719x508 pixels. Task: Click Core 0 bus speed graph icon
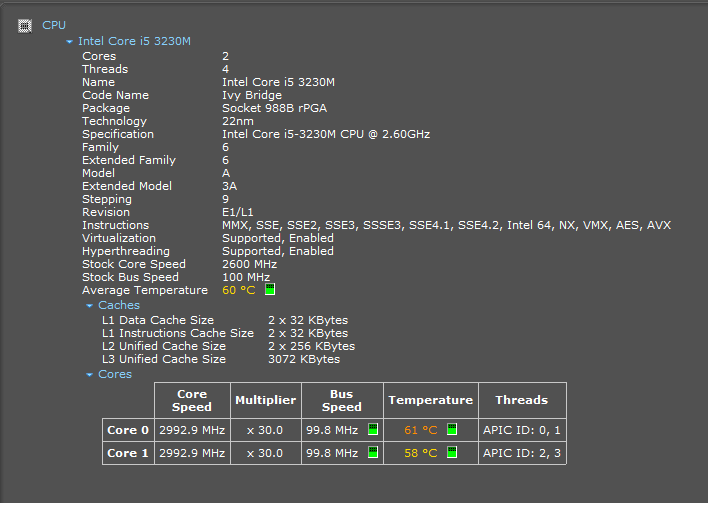coord(373,429)
